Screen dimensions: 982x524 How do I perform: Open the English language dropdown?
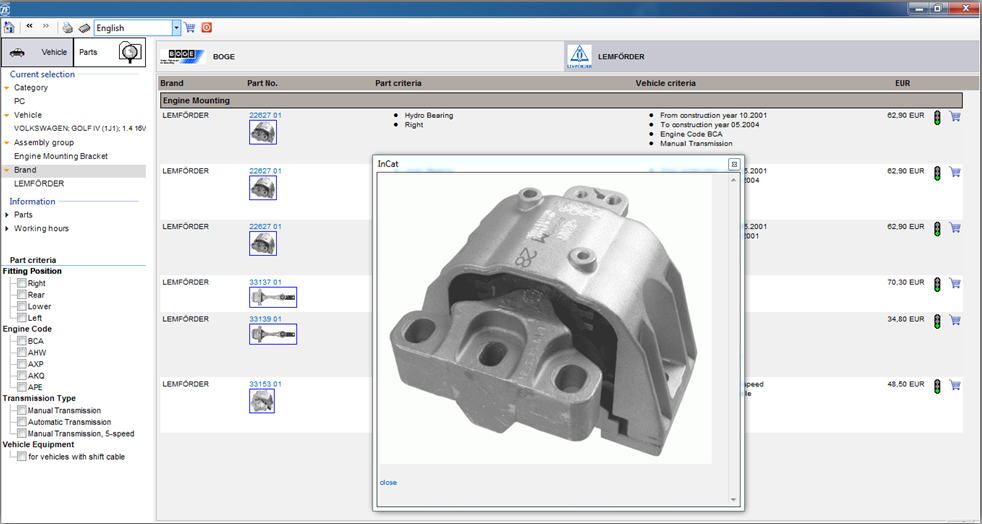[x=176, y=28]
